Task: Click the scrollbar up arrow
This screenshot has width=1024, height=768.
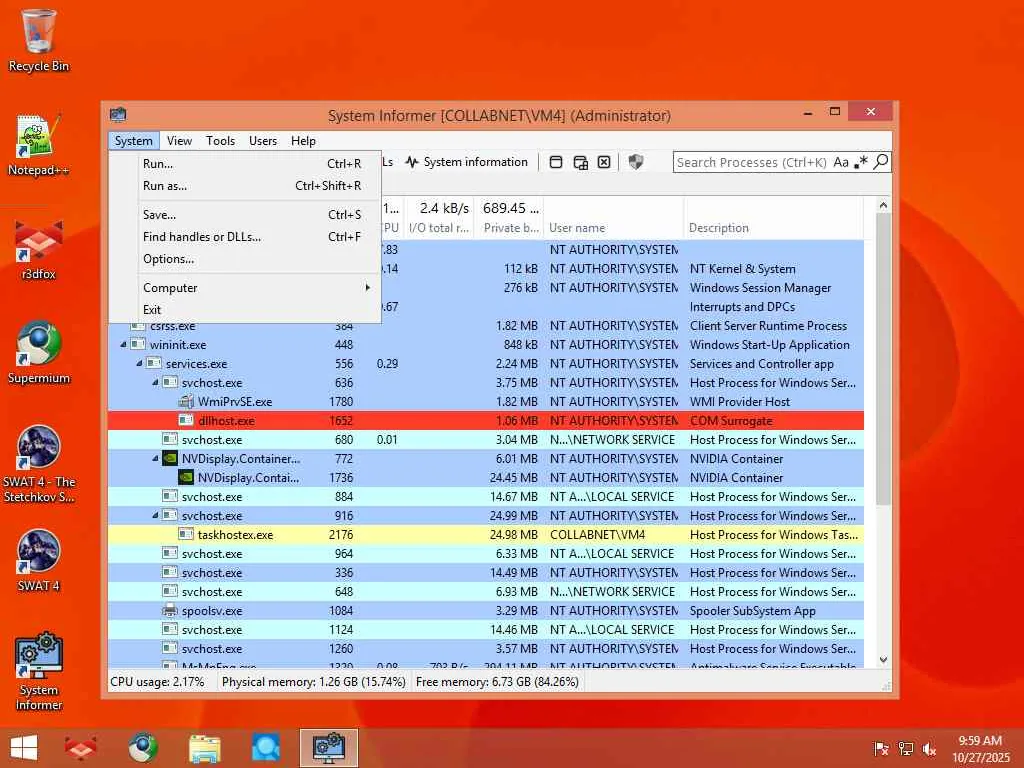Action: tap(883, 205)
